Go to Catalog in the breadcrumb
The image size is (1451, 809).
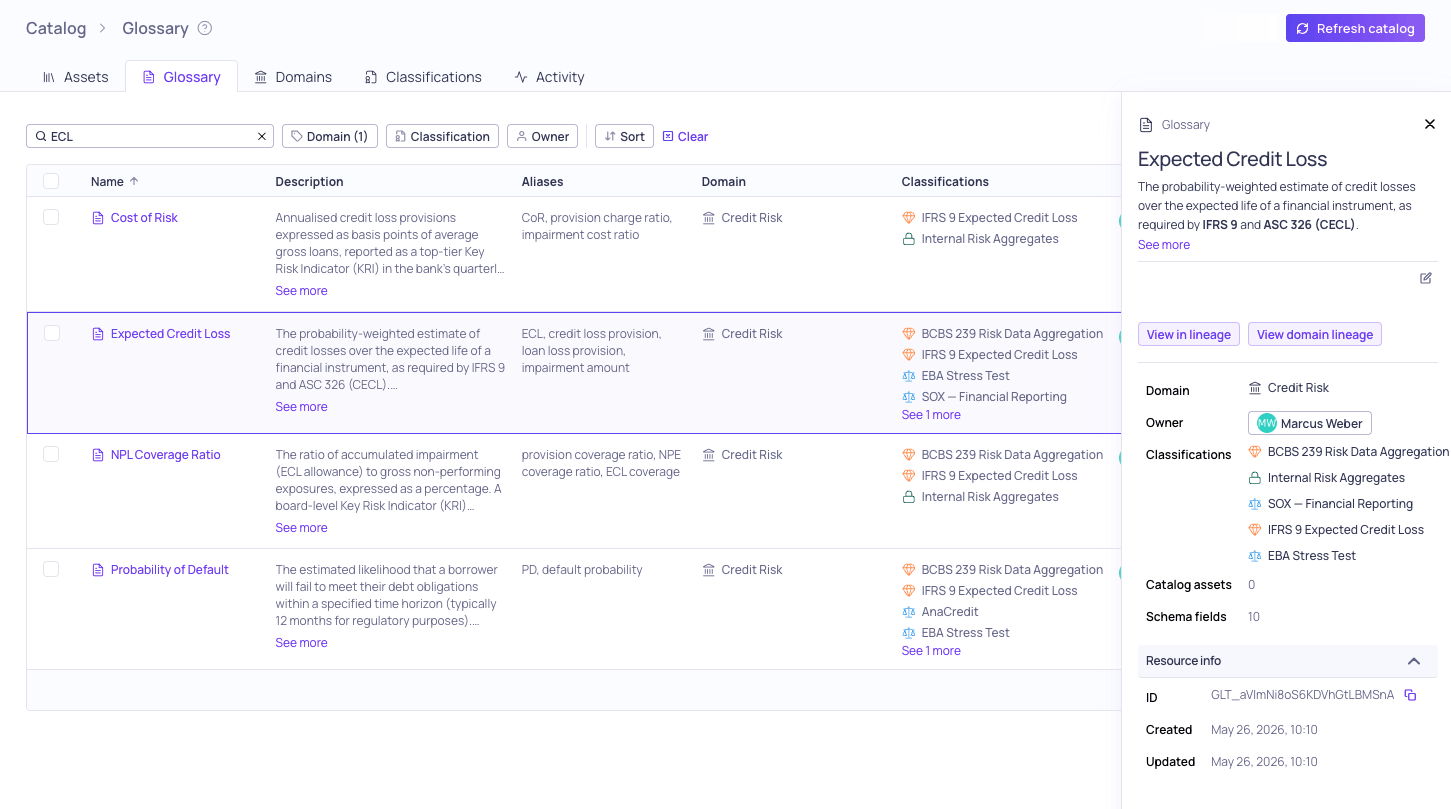56,28
